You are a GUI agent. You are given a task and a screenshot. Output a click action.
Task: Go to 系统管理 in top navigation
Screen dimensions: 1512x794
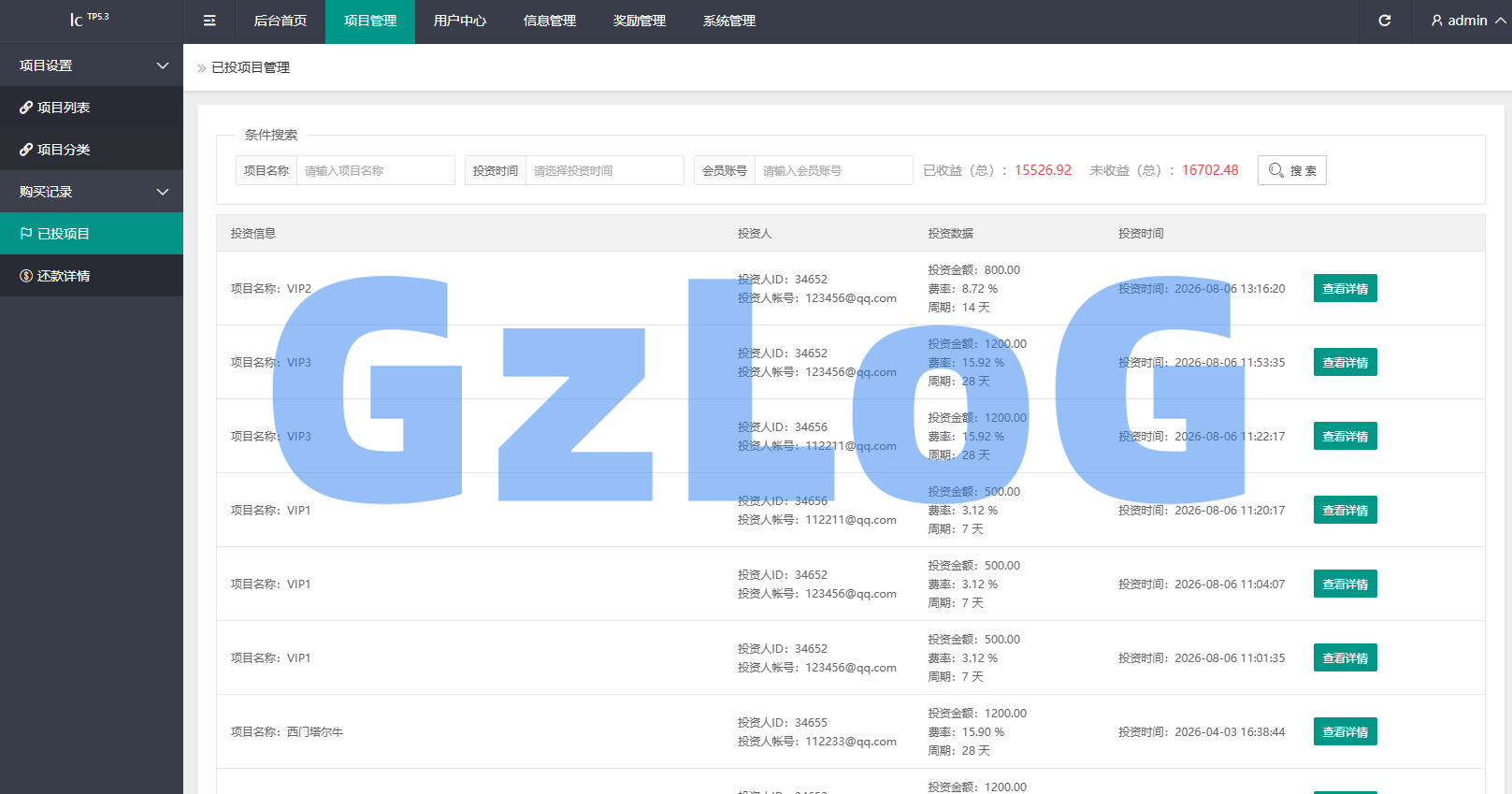point(729,22)
